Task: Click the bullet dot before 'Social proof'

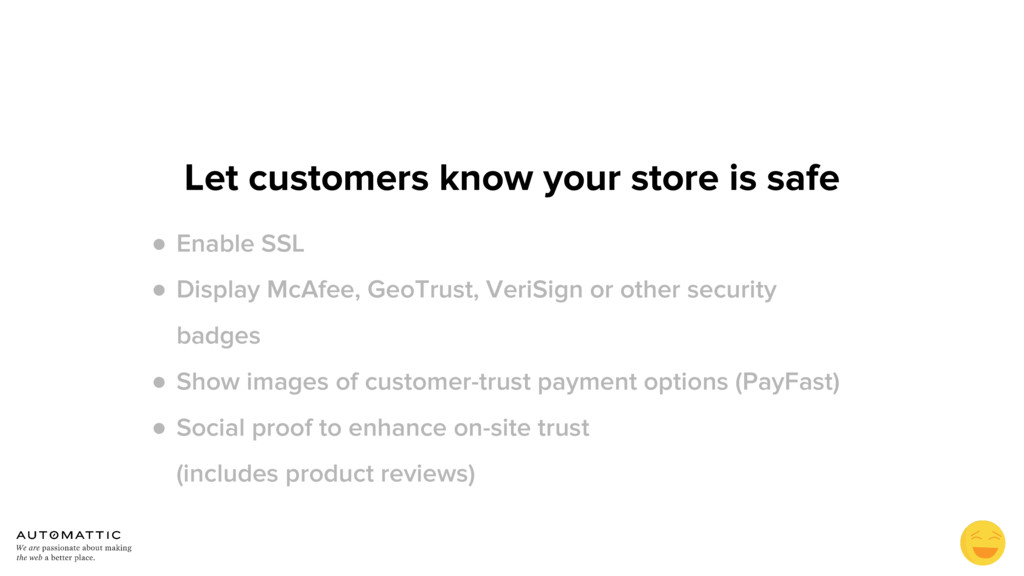Action: (159, 428)
